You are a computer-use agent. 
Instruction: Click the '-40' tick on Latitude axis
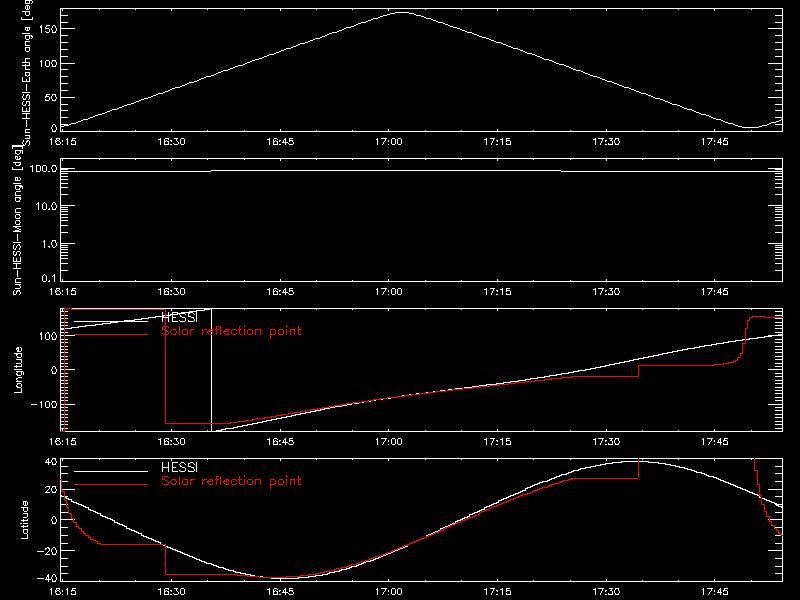[47, 579]
